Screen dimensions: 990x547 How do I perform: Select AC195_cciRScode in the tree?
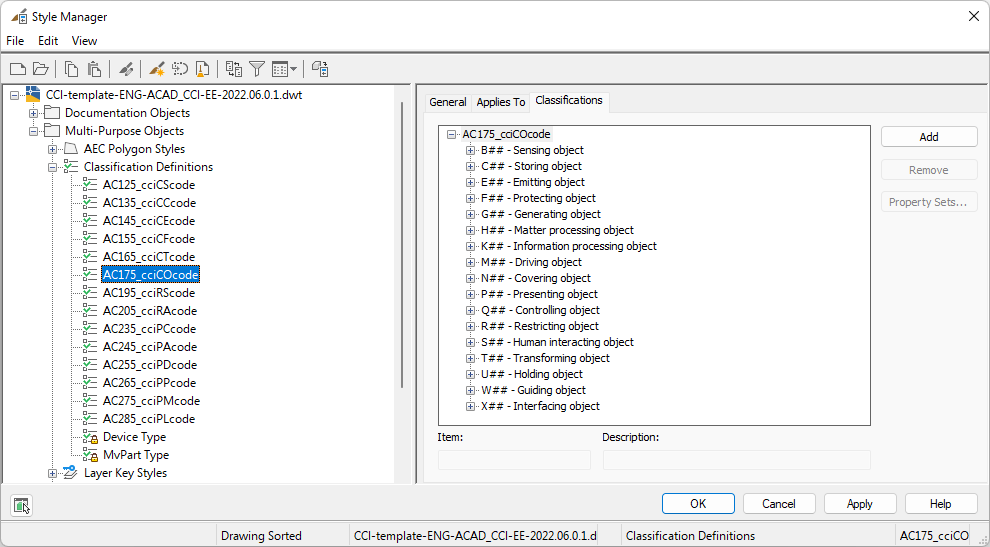point(149,293)
